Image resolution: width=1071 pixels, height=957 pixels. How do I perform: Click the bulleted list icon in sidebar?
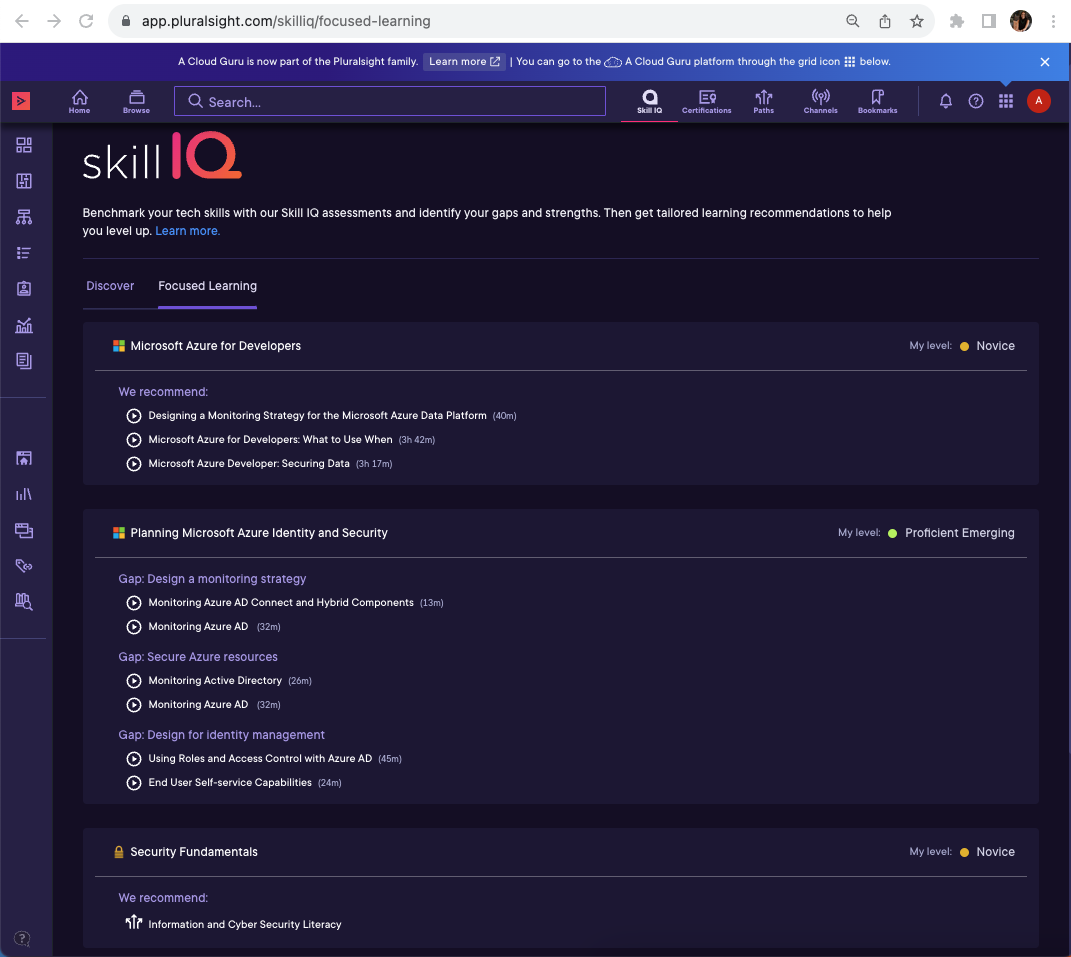(x=24, y=253)
